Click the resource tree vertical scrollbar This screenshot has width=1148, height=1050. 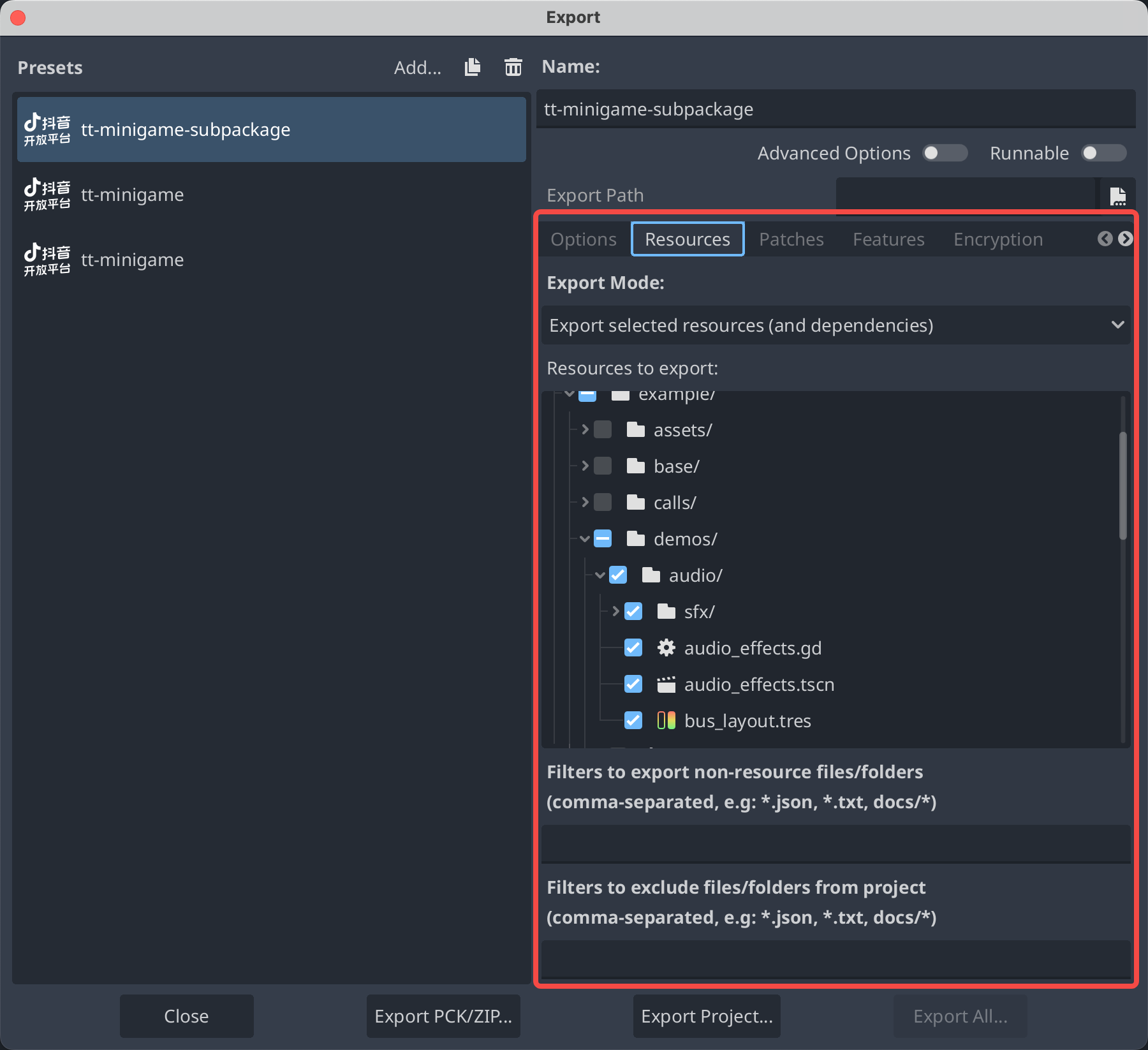[1122, 485]
